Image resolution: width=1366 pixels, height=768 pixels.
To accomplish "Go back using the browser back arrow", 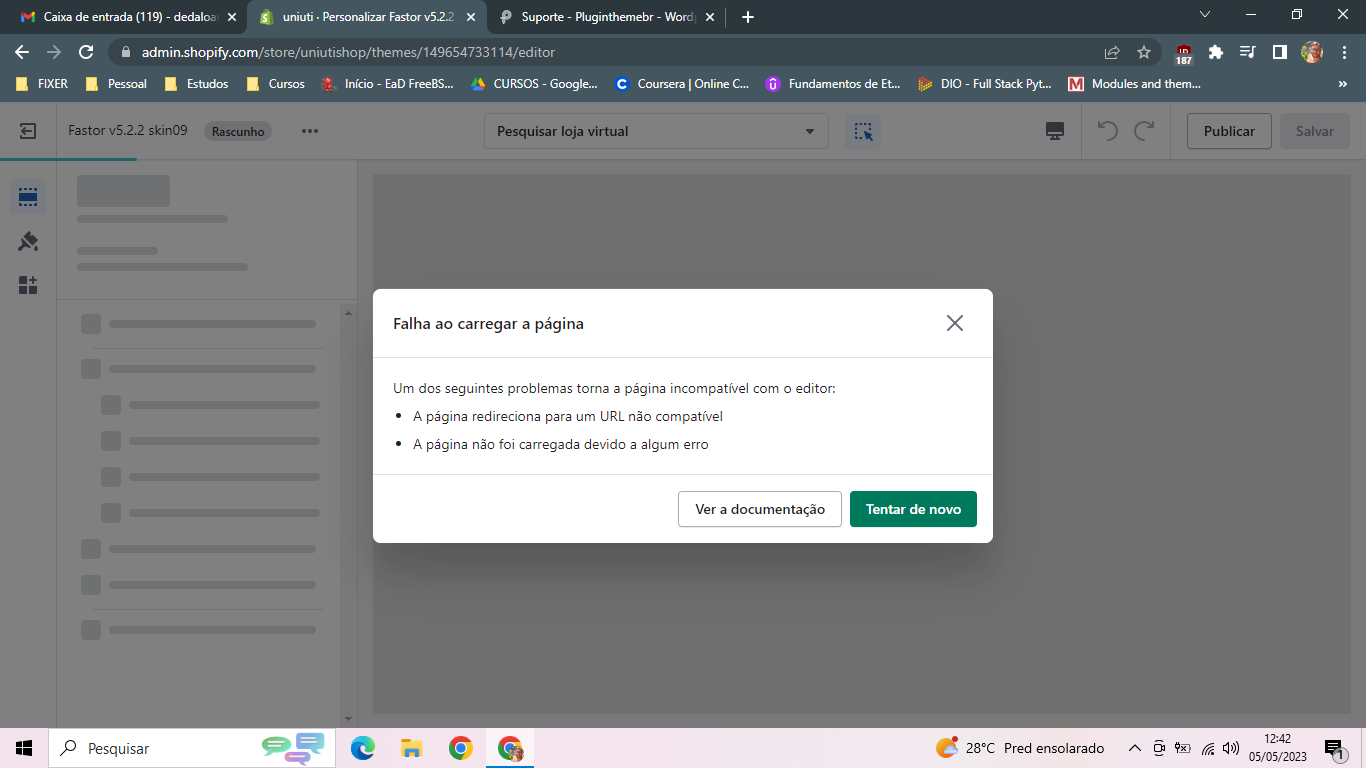I will 22,52.
